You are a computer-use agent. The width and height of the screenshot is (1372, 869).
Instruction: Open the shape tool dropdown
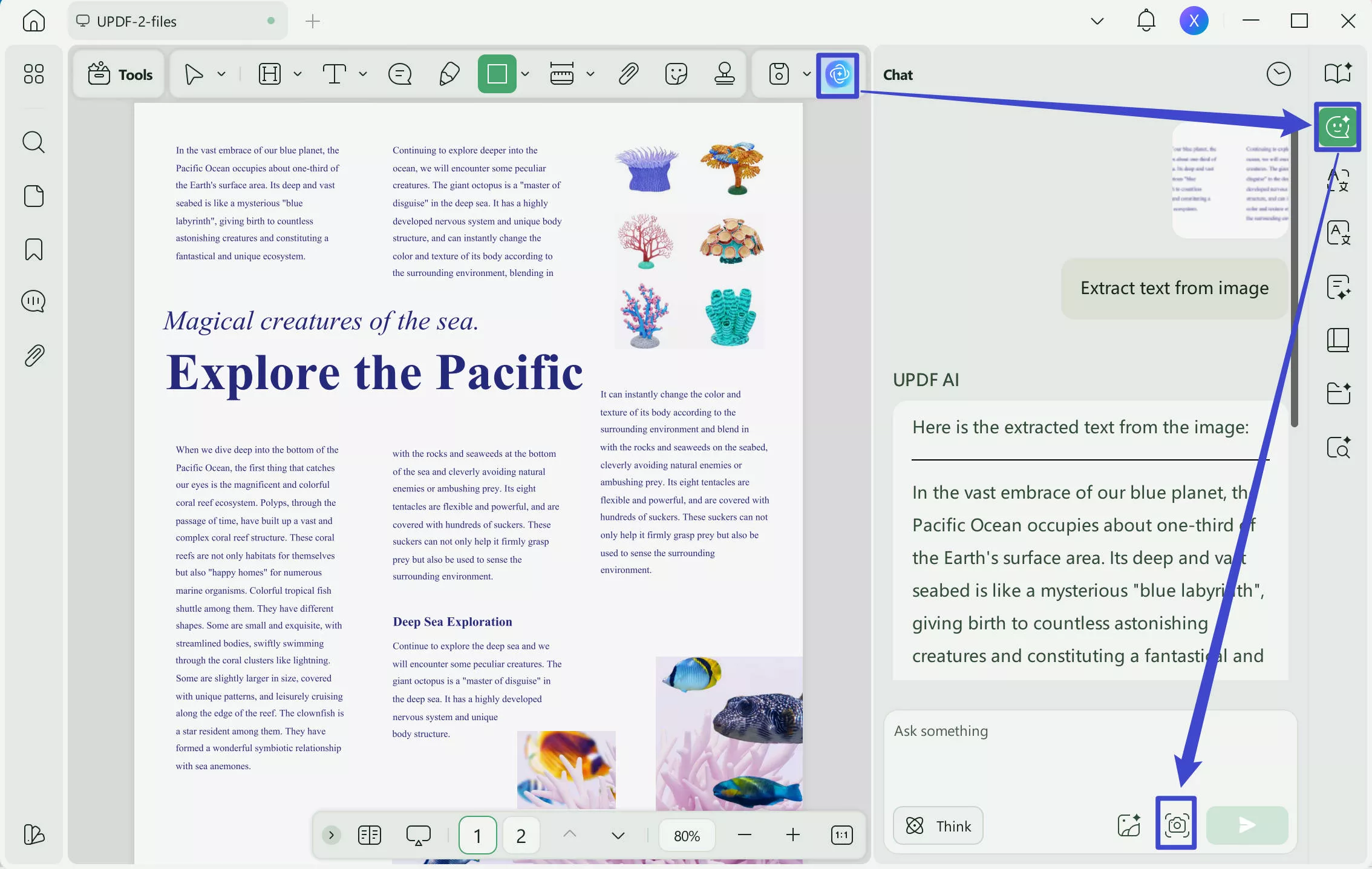coord(525,74)
